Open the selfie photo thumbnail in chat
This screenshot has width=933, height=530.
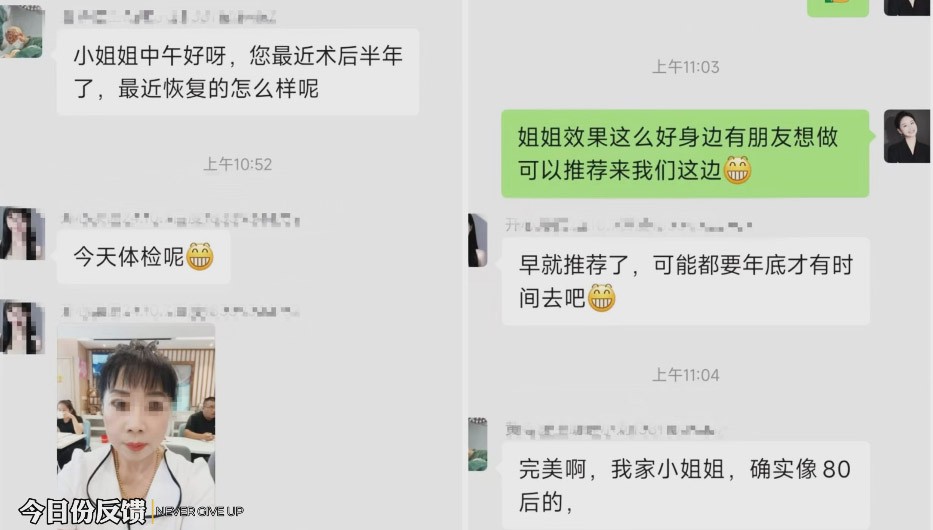136,426
